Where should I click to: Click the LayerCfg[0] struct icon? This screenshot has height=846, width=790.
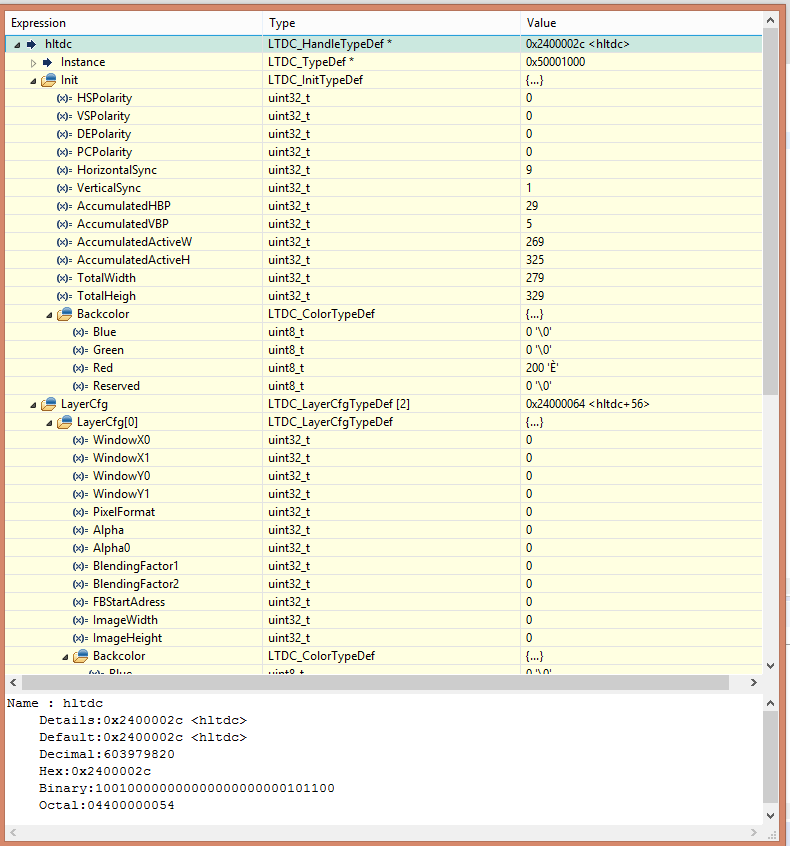(65, 421)
